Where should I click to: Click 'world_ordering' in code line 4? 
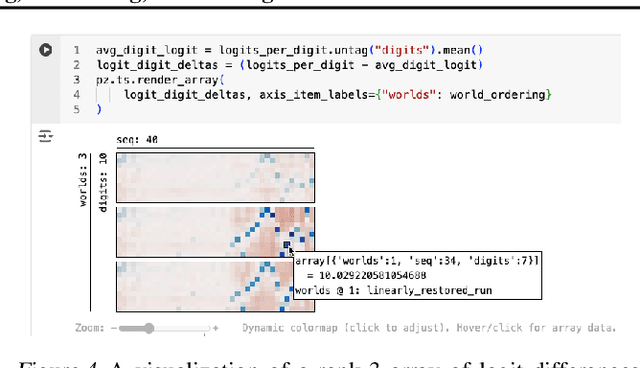[x=498, y=95]
